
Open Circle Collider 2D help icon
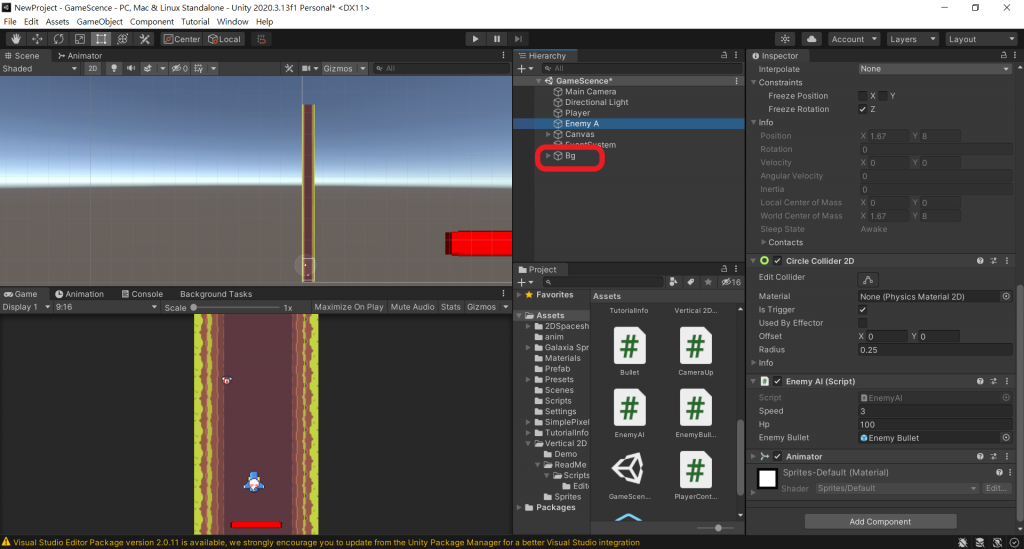pyautogui.click(x=980, y=261)
